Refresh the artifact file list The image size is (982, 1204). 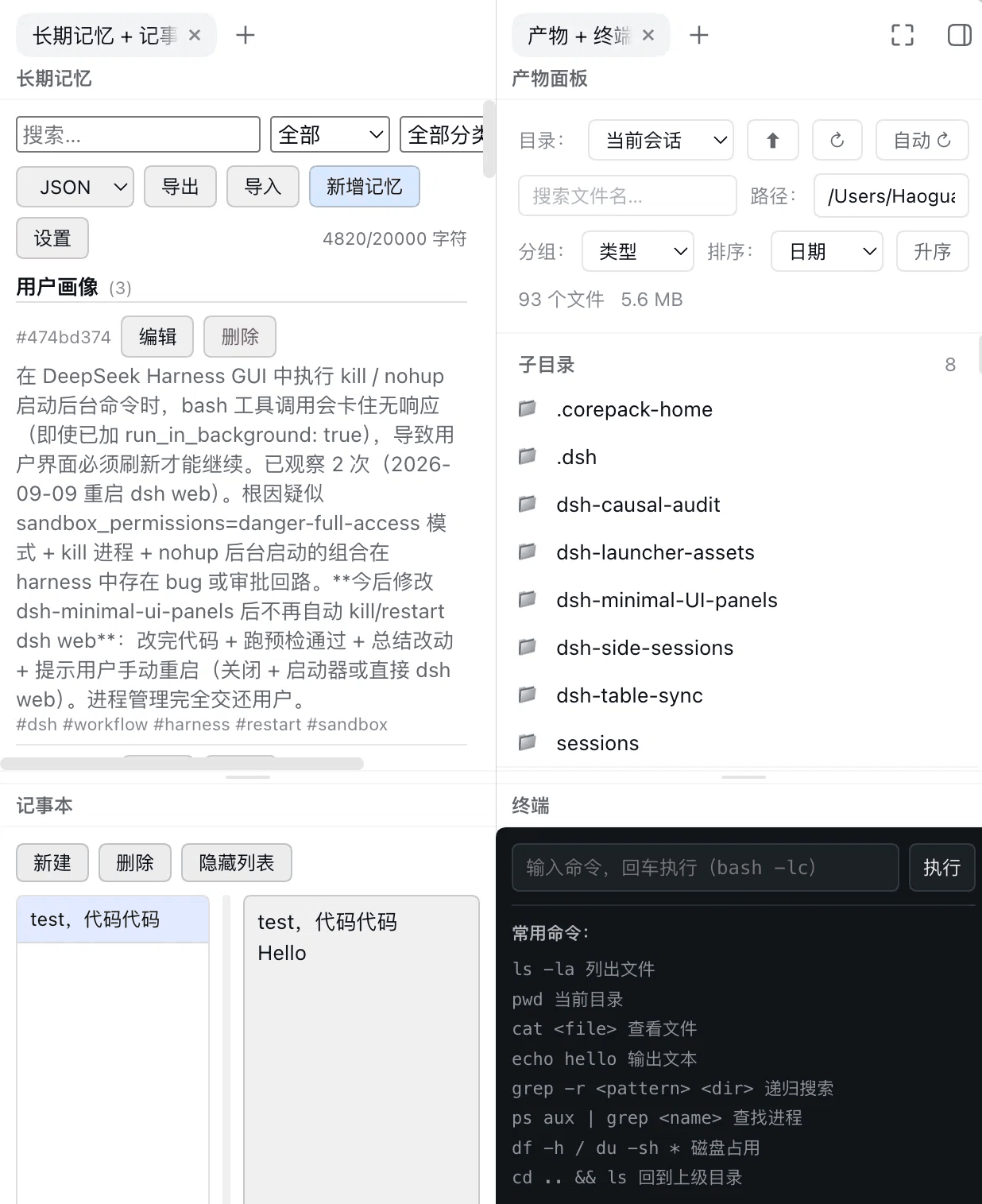pyautogui.click(x=837, y=141)
